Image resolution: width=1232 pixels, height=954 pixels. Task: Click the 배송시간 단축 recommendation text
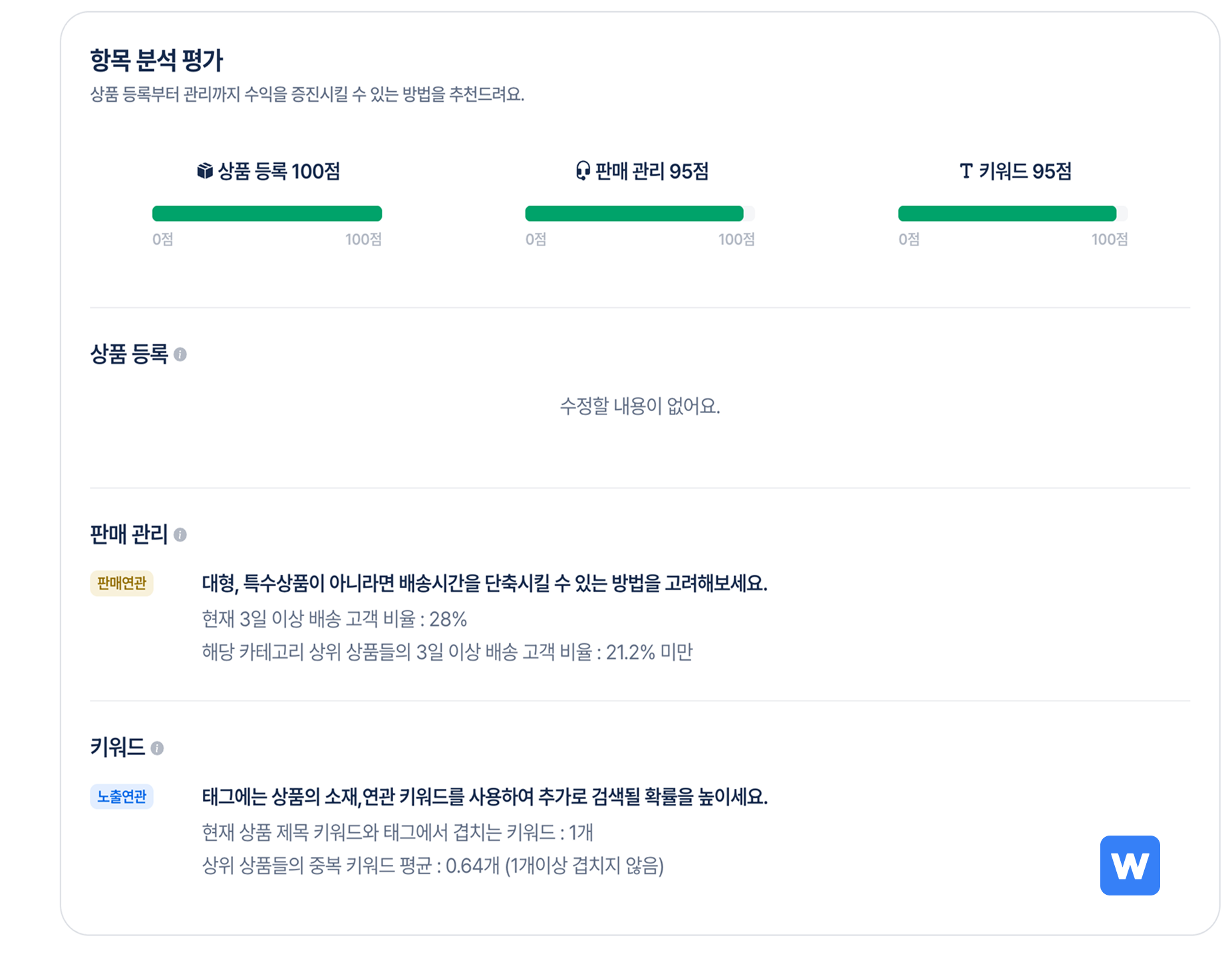click(x=485, y=584)
